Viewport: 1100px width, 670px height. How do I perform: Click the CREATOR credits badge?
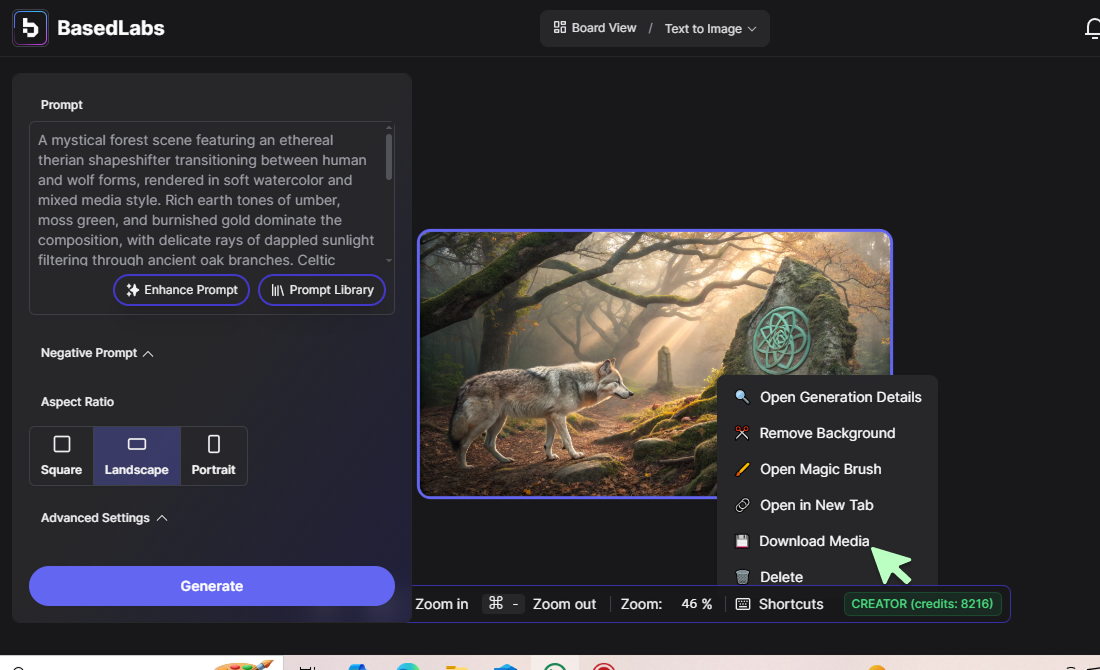pos(923,603)
